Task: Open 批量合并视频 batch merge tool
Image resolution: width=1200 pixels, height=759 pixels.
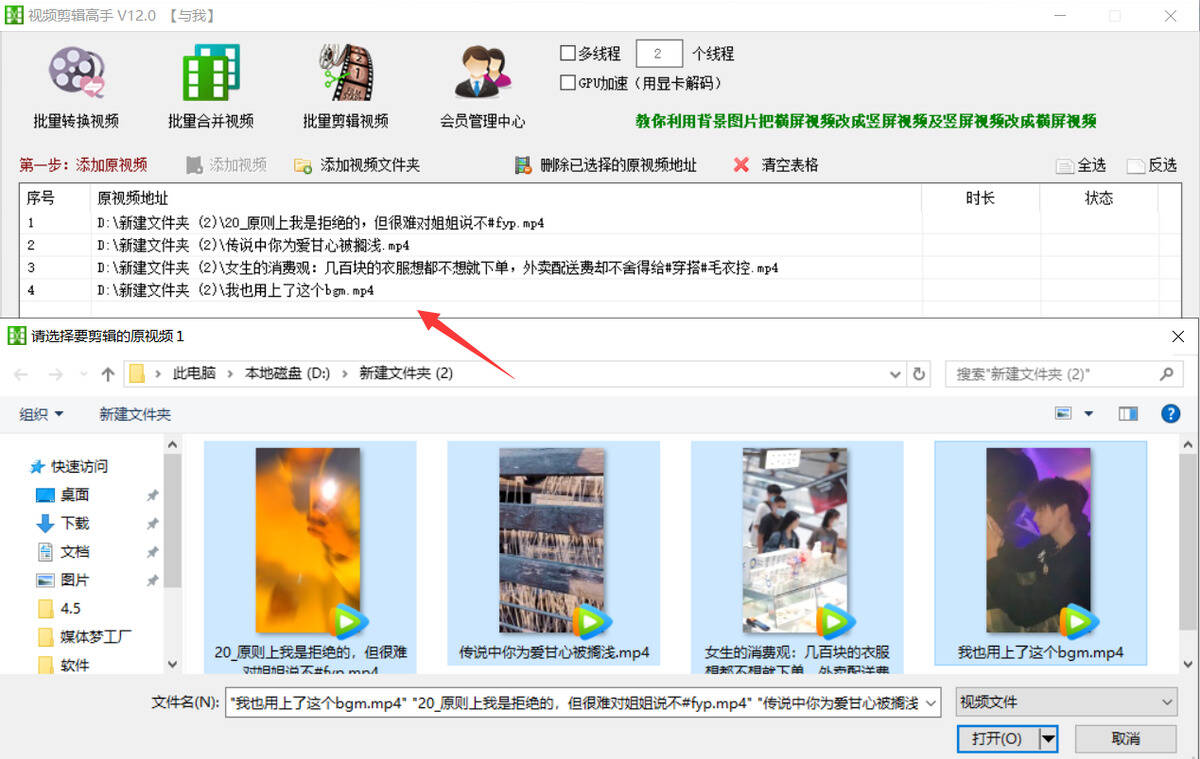Action: [x=210, y=74]
